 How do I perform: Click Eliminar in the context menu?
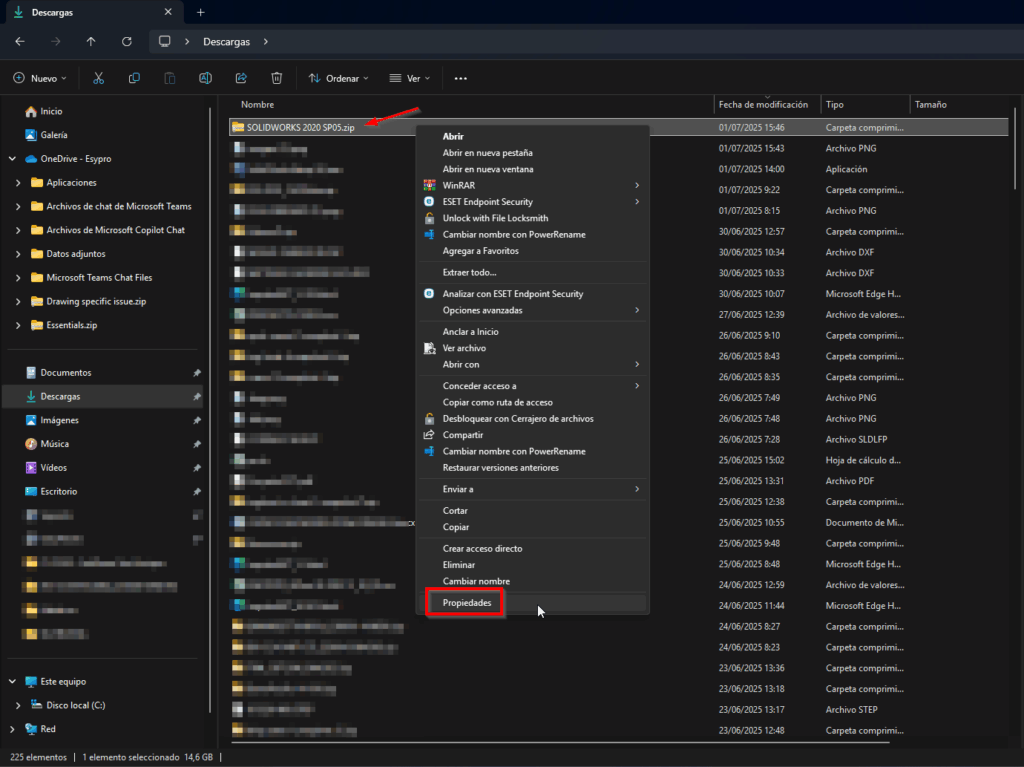(533, 565)
